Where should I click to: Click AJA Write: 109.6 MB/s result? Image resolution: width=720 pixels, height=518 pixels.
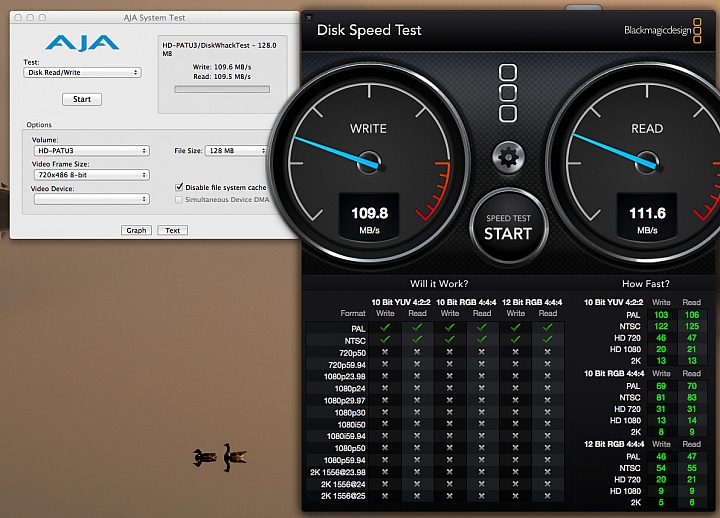point(222,67)
